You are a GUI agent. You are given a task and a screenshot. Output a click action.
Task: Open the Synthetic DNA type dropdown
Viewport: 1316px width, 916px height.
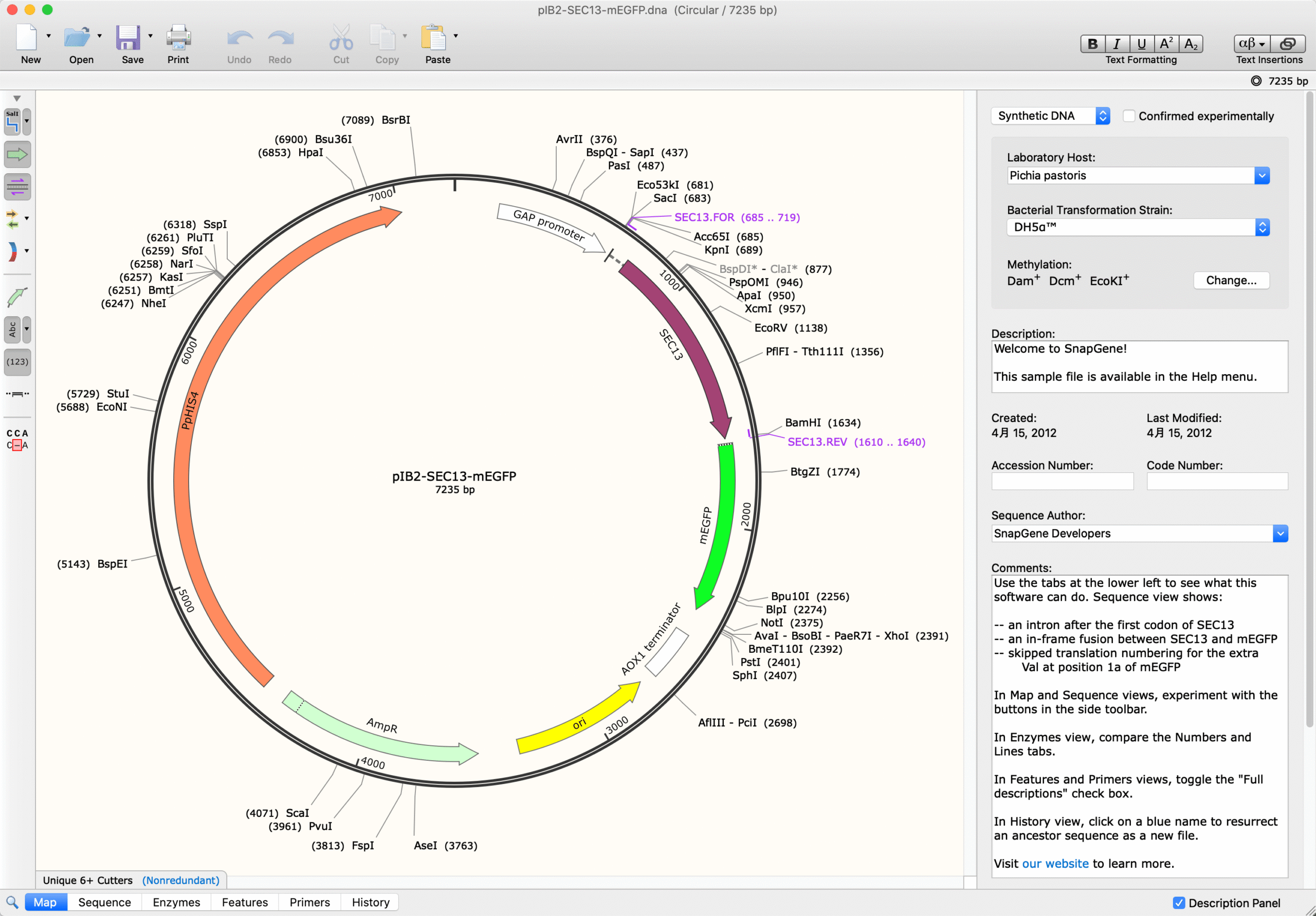pos(1050,116)
